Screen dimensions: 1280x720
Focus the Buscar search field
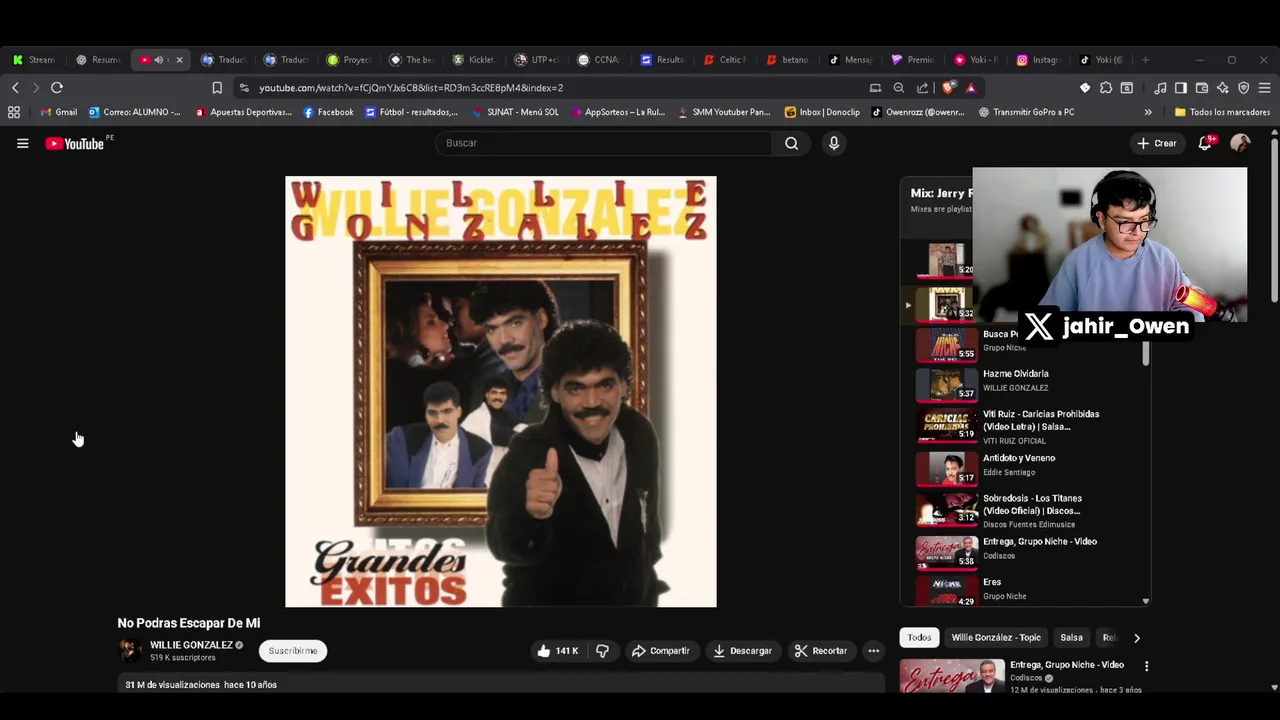pos(603,143)
